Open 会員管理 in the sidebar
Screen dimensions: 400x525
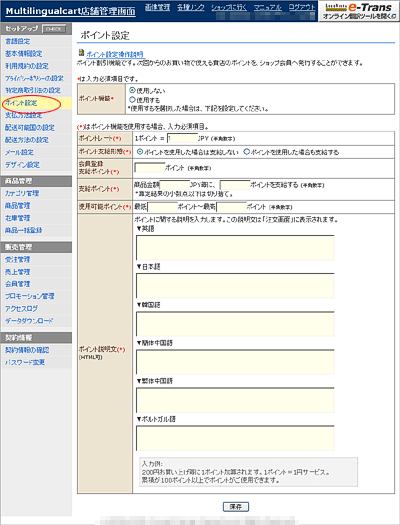pos(17,284)
